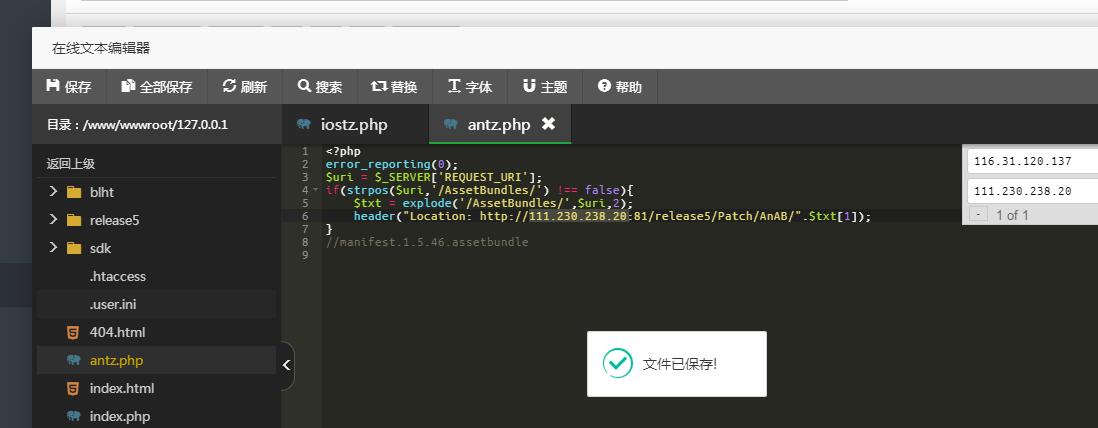
Task: Open the Font (字体) settings
Action: (x=470, y=87)
